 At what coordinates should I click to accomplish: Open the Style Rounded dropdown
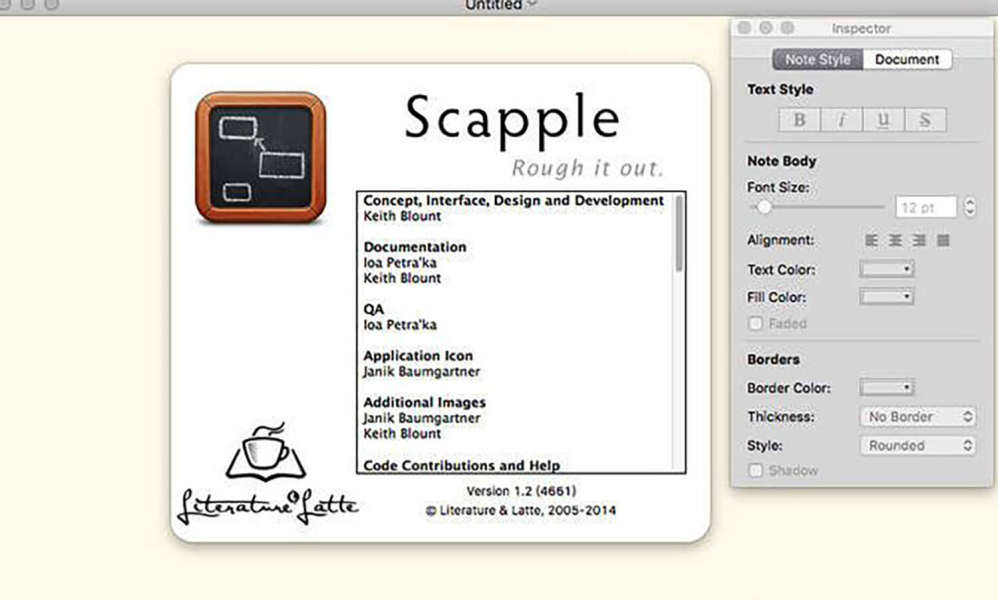pyautogui.click(x=918, y=445)
